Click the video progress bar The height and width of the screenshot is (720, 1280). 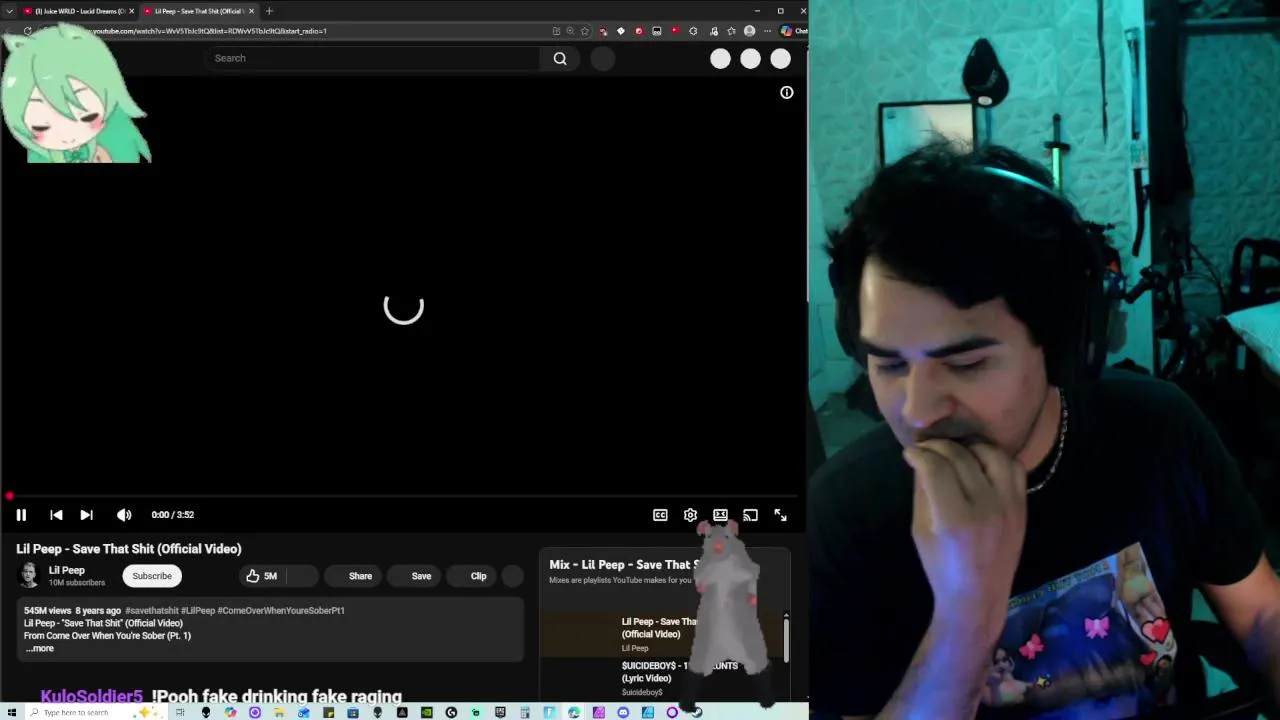coord(404,496)
